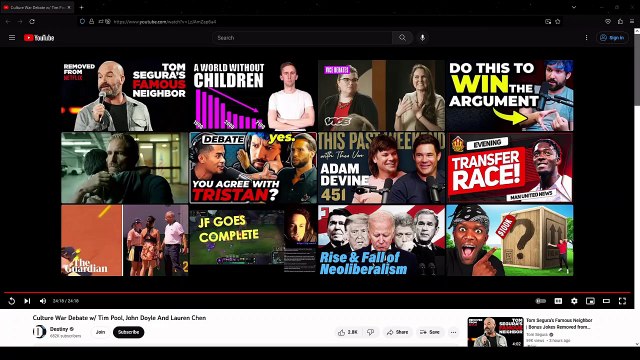View site security padlock info
Viewport: 640px width, 360px height.
pyautogui.click(x=91, y=22)
